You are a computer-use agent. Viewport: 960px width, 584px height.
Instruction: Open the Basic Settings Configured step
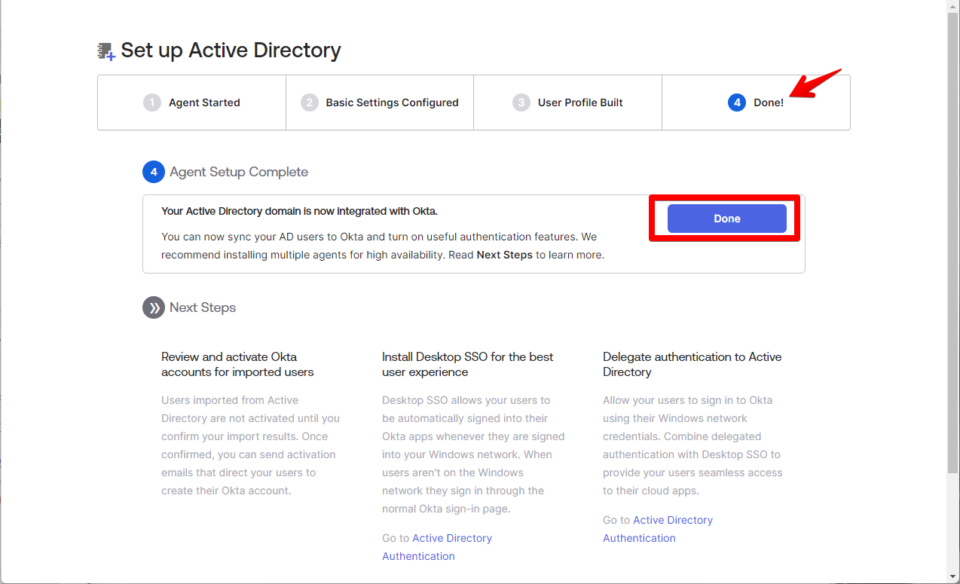(x=380, y=102)
